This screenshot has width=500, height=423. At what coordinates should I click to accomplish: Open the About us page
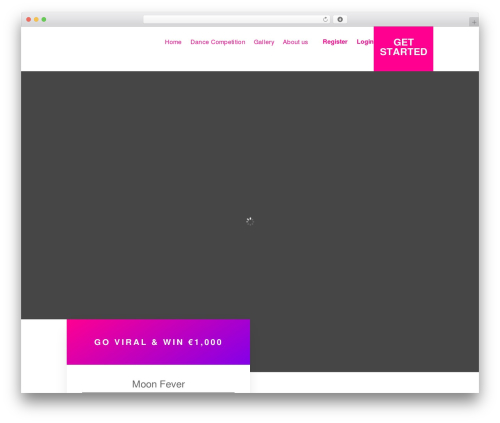click(x=295, y=42)
